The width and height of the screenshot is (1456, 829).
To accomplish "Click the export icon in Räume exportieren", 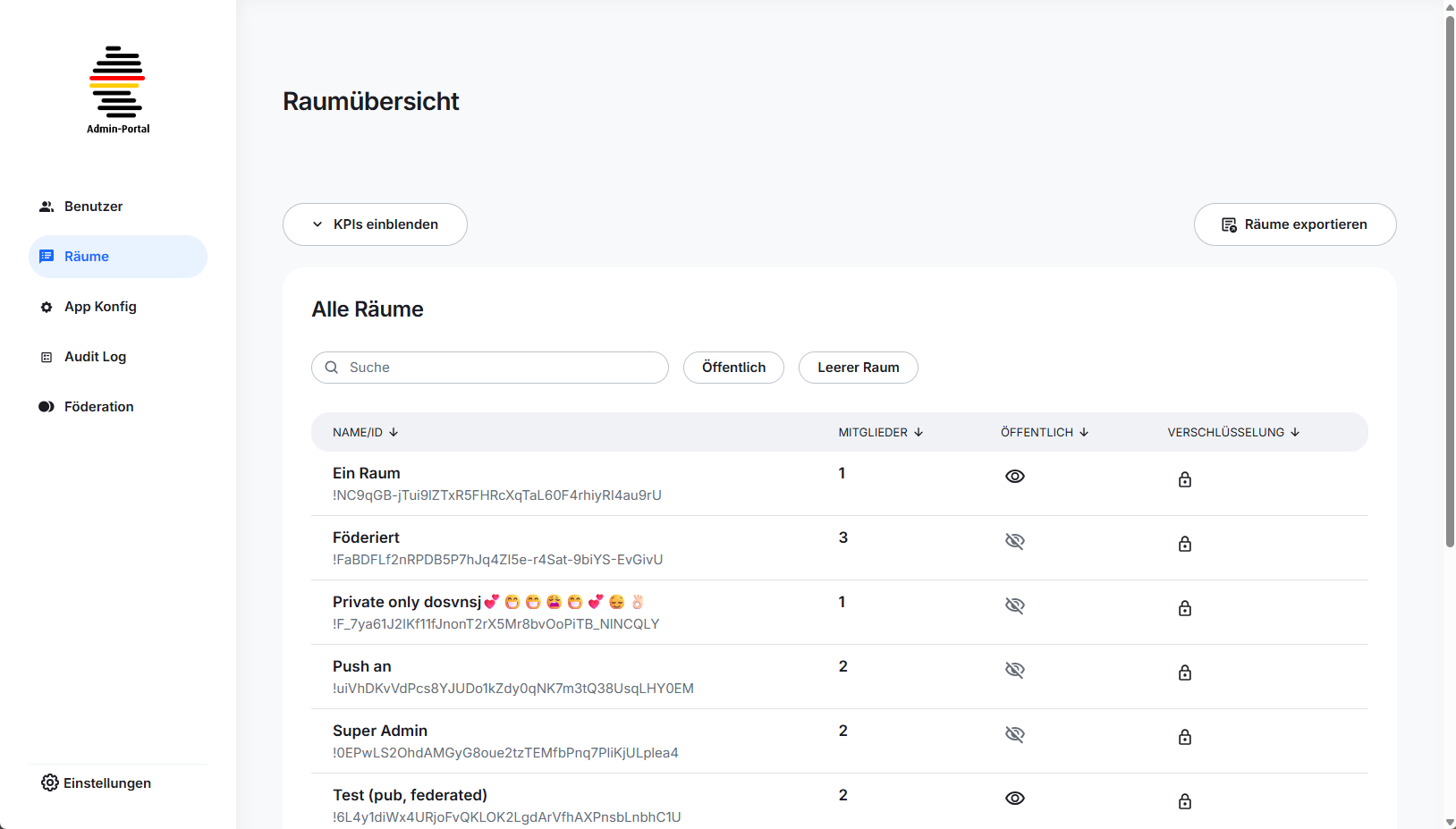I will point(1230,224).
